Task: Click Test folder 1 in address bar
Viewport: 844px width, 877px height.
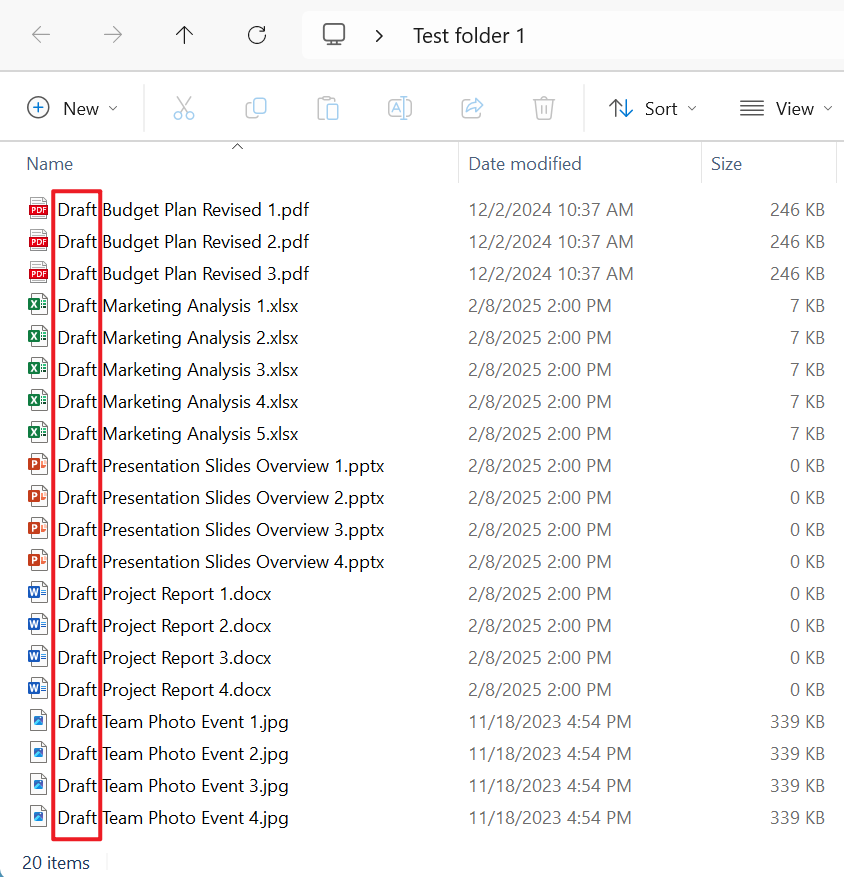Action: tap(469, 36)
